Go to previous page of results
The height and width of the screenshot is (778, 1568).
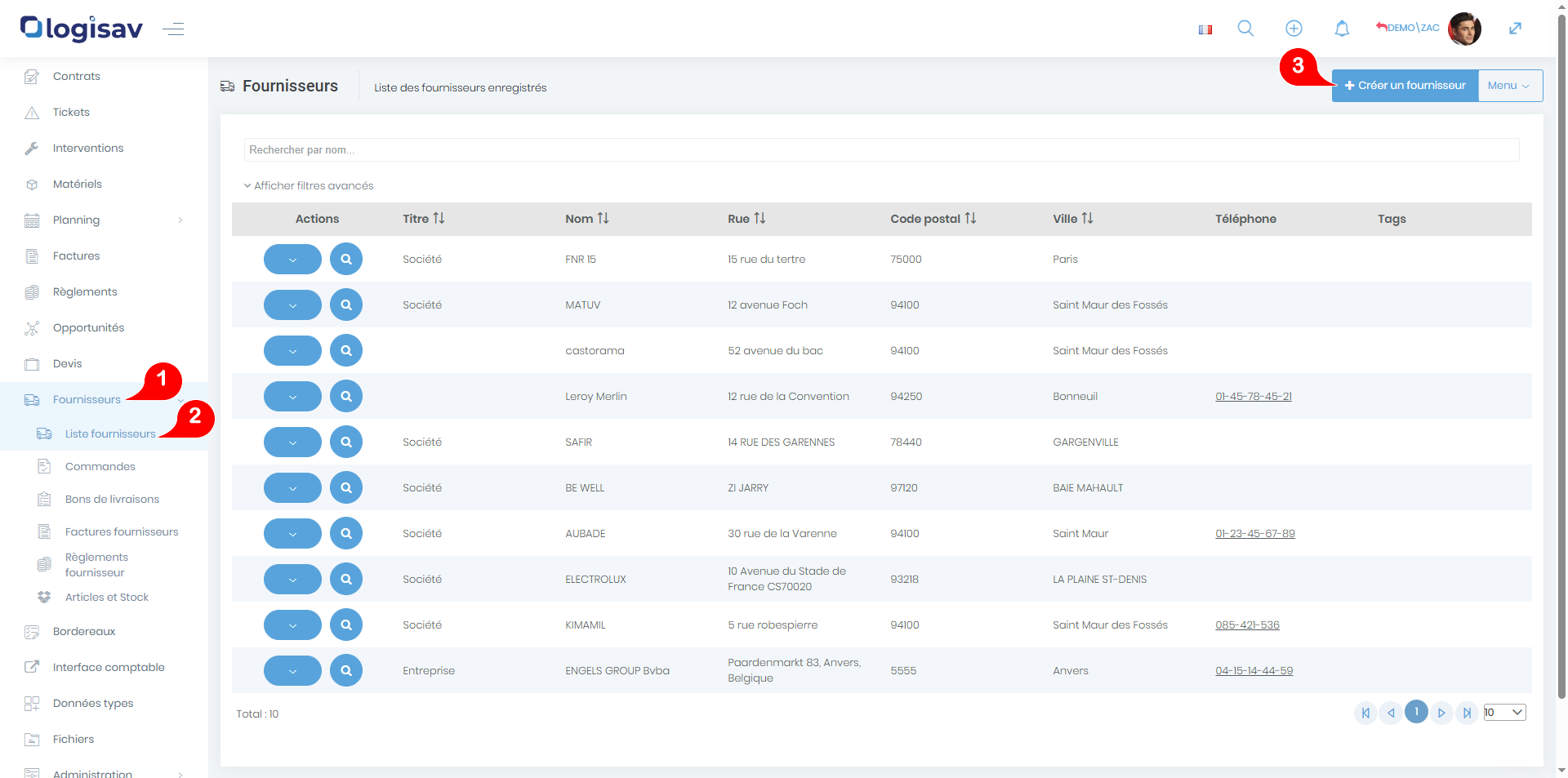click(1391, 713)
